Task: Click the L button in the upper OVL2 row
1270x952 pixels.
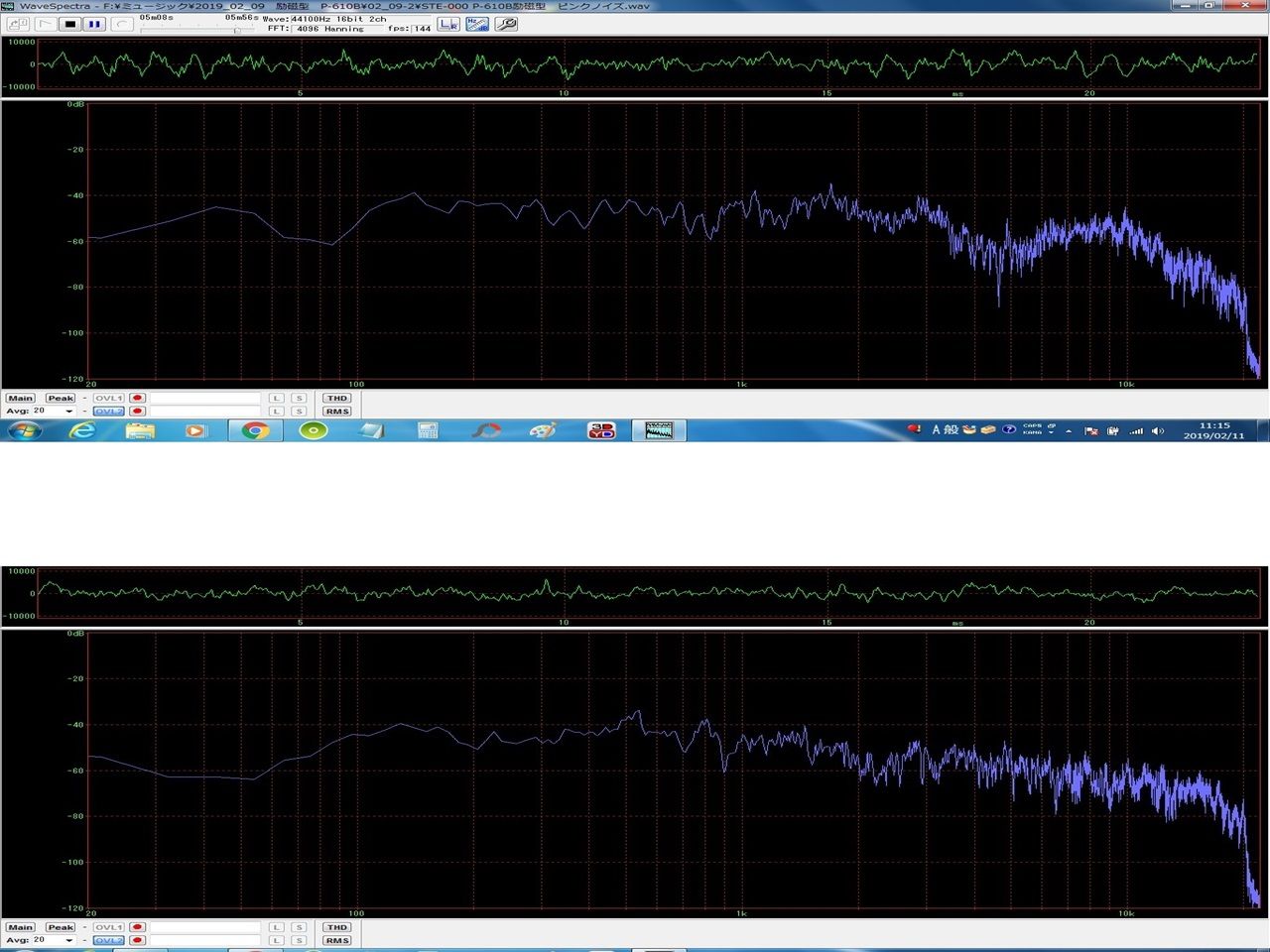Action: click(x=277, y=412)
